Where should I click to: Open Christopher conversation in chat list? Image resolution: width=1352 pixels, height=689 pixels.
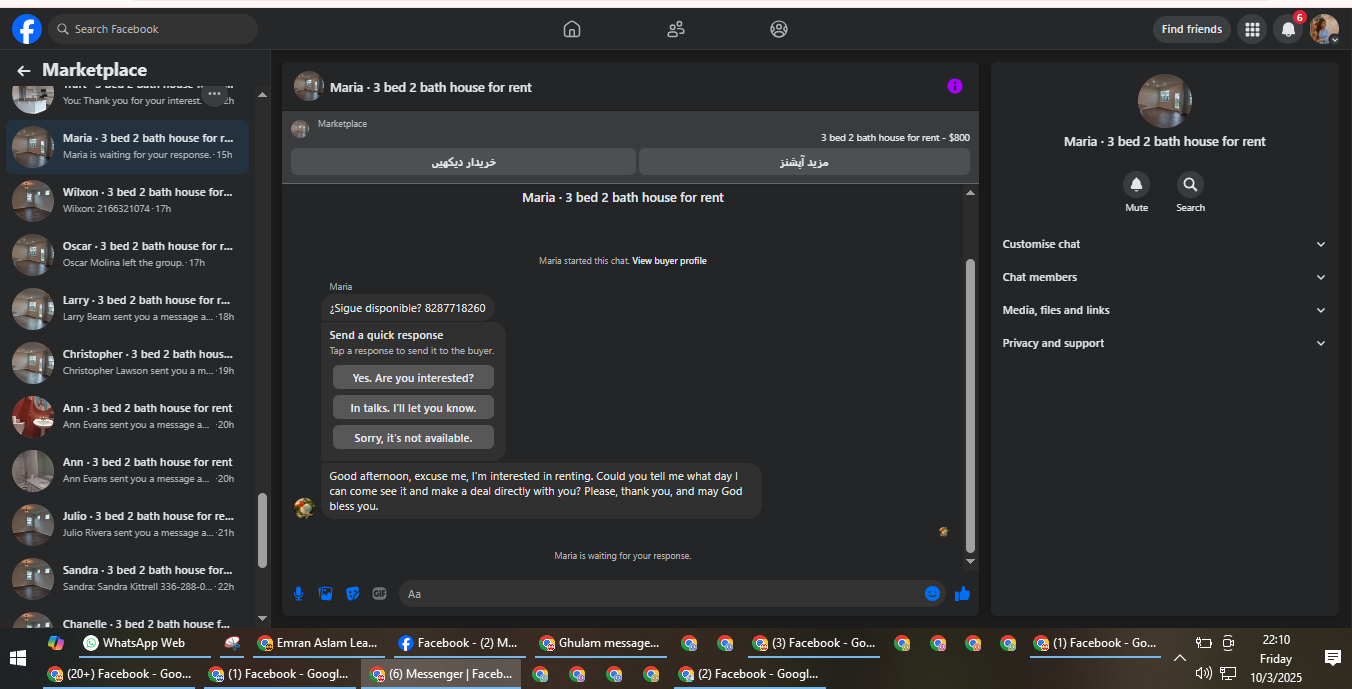(128, 362)
